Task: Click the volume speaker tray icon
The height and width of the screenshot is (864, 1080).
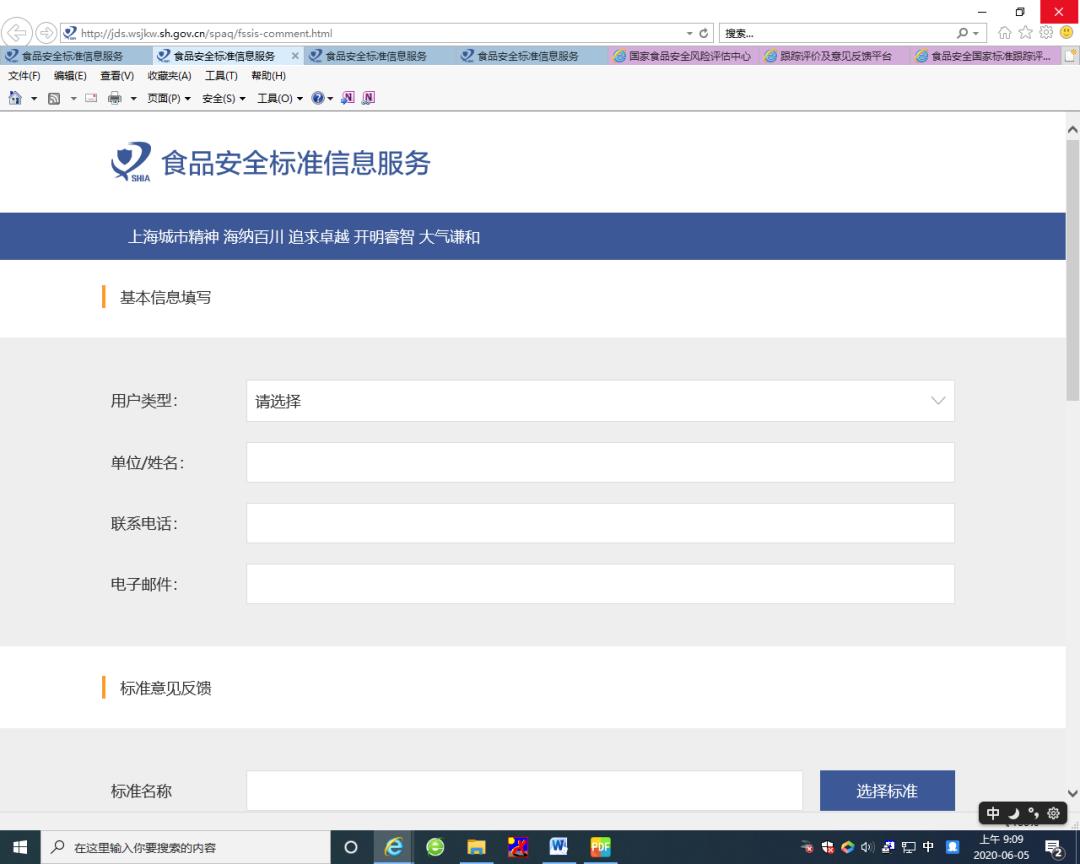Action: coord(867,847)
